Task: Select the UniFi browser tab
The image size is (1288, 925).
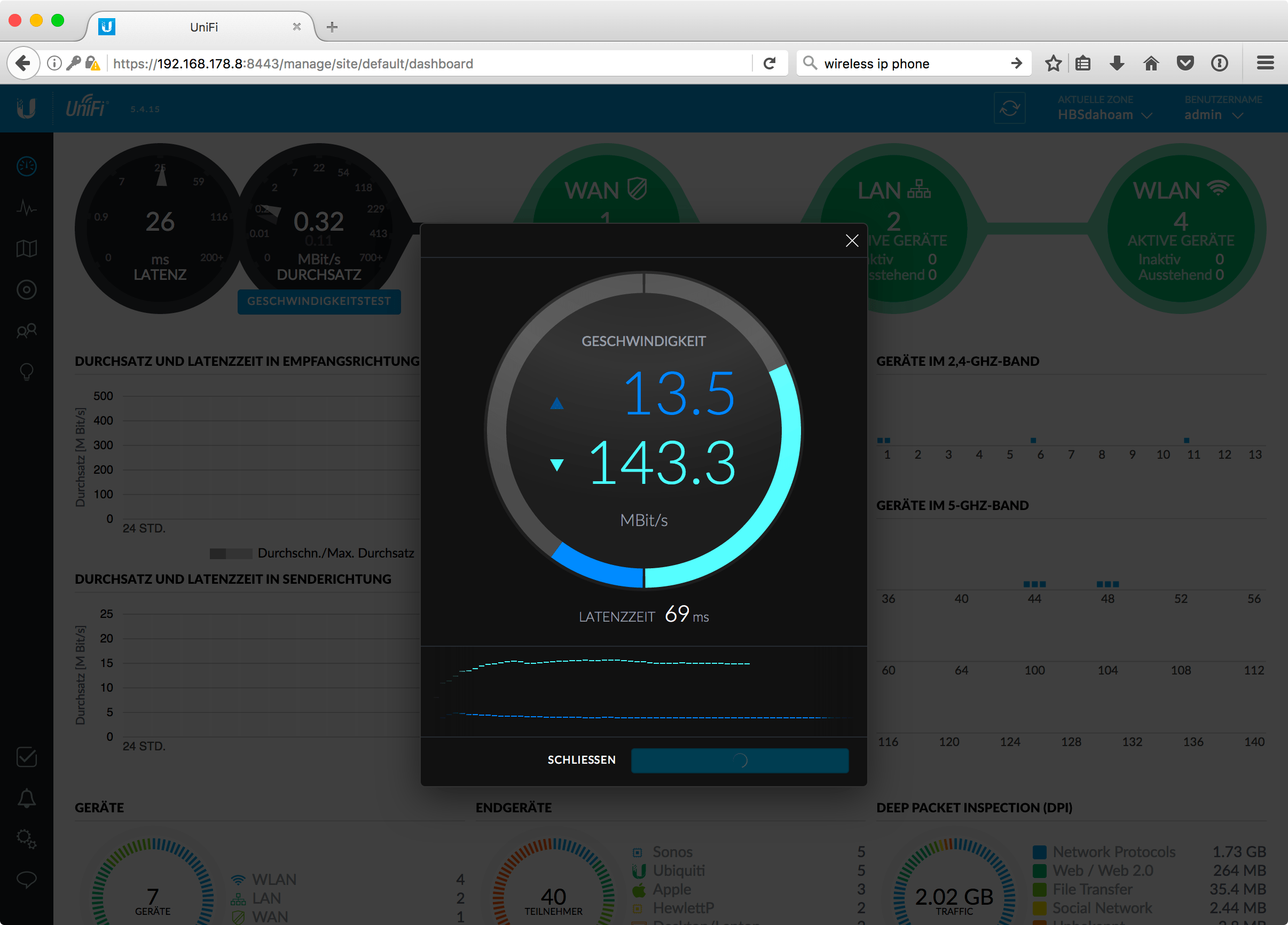Action: pos(202,27)
